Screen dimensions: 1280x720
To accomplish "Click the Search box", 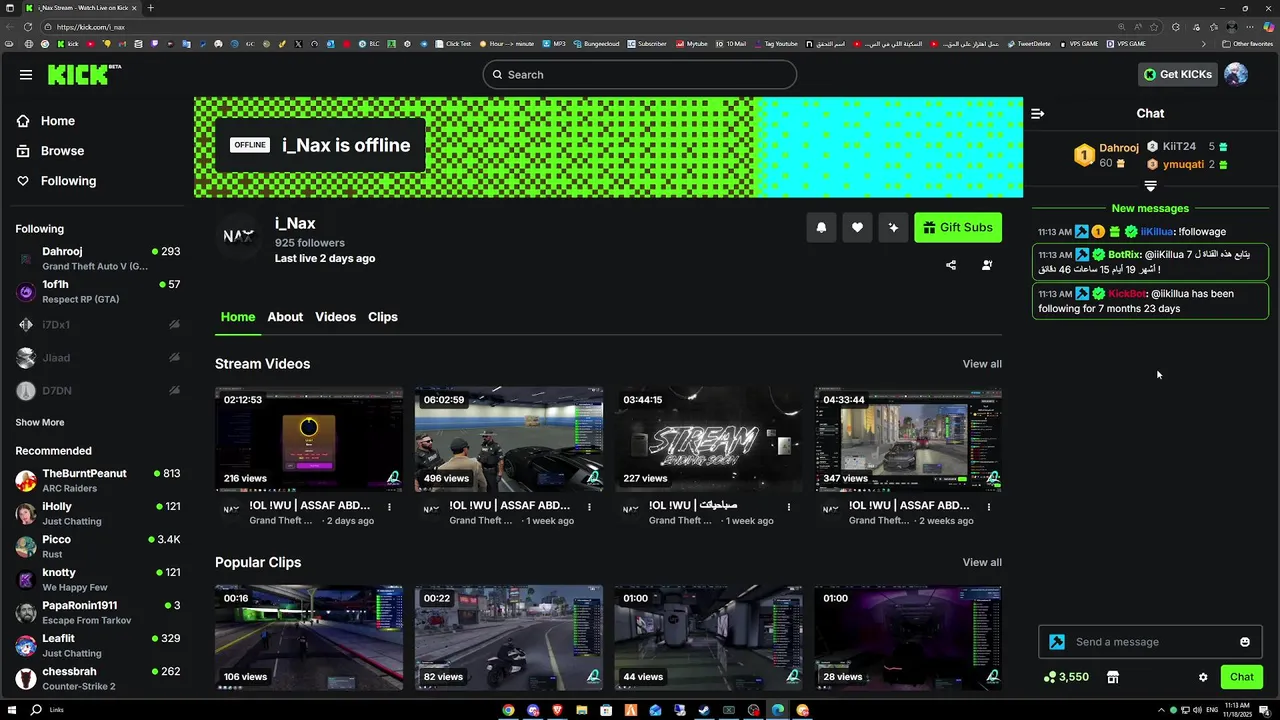I will (x=640, y=74).
